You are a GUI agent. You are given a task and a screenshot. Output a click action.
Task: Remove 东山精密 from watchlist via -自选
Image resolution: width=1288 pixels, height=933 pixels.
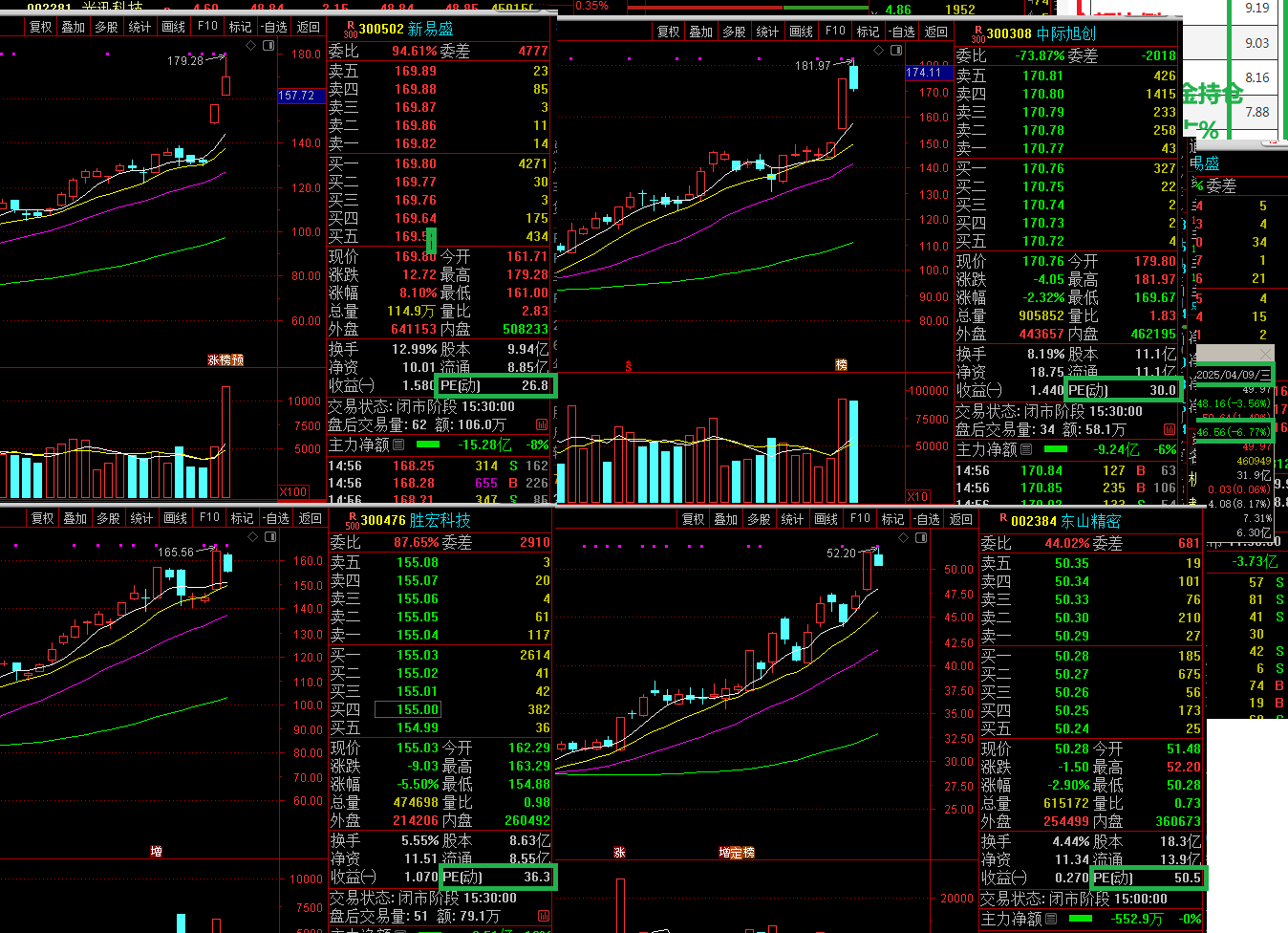(926, 519)
